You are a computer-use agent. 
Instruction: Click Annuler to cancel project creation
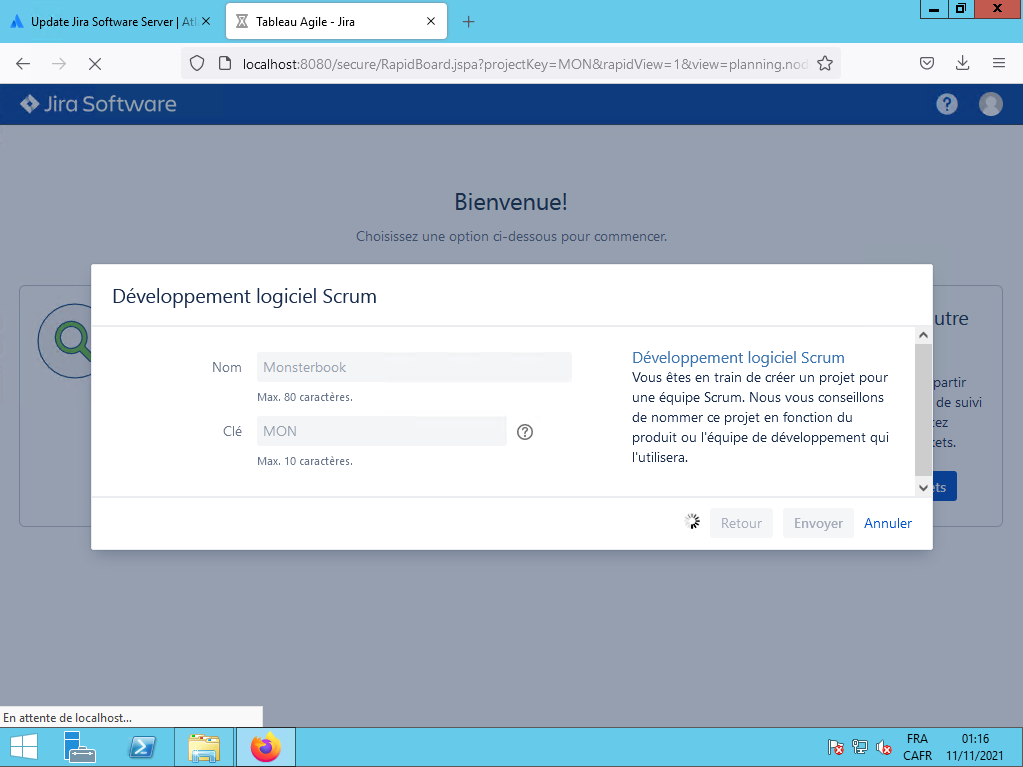point(888,523)
